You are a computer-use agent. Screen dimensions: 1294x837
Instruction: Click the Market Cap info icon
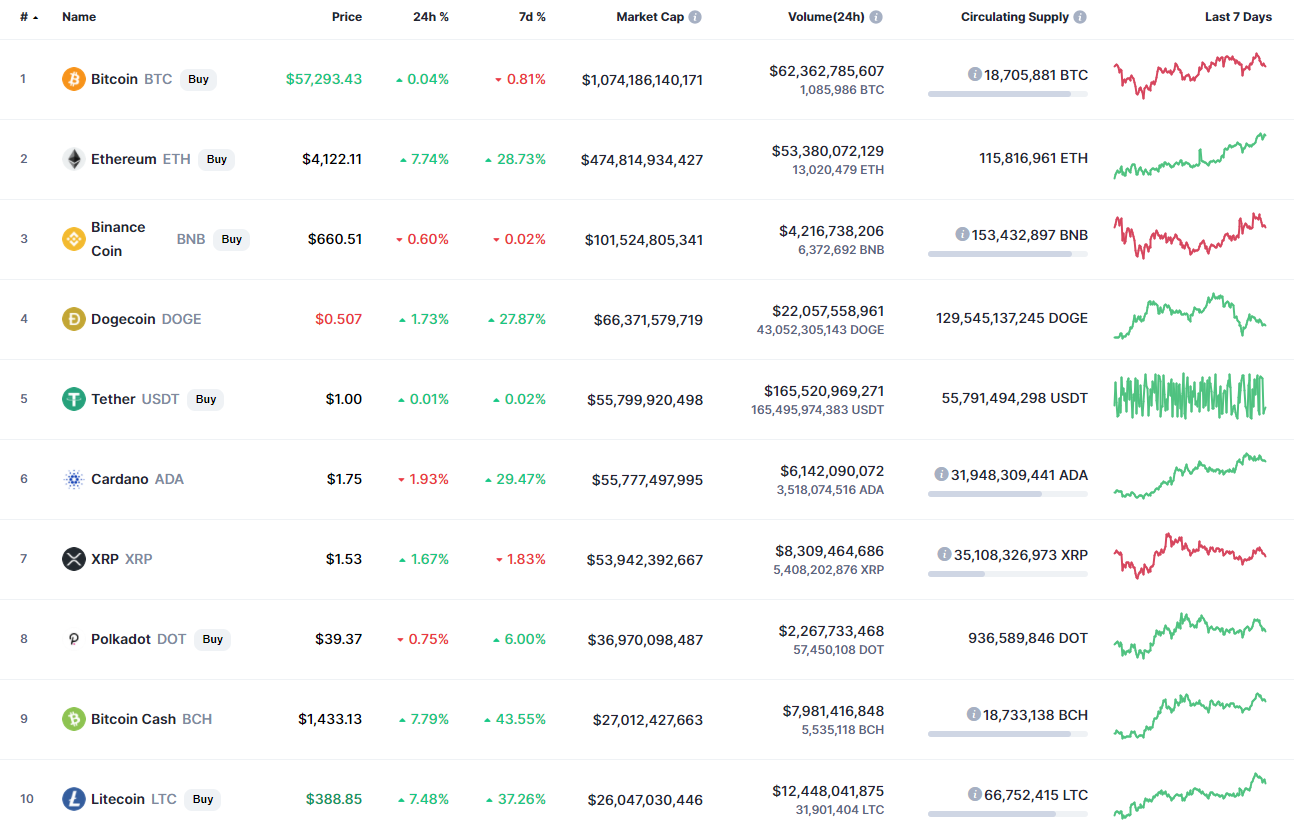point(695,17)
